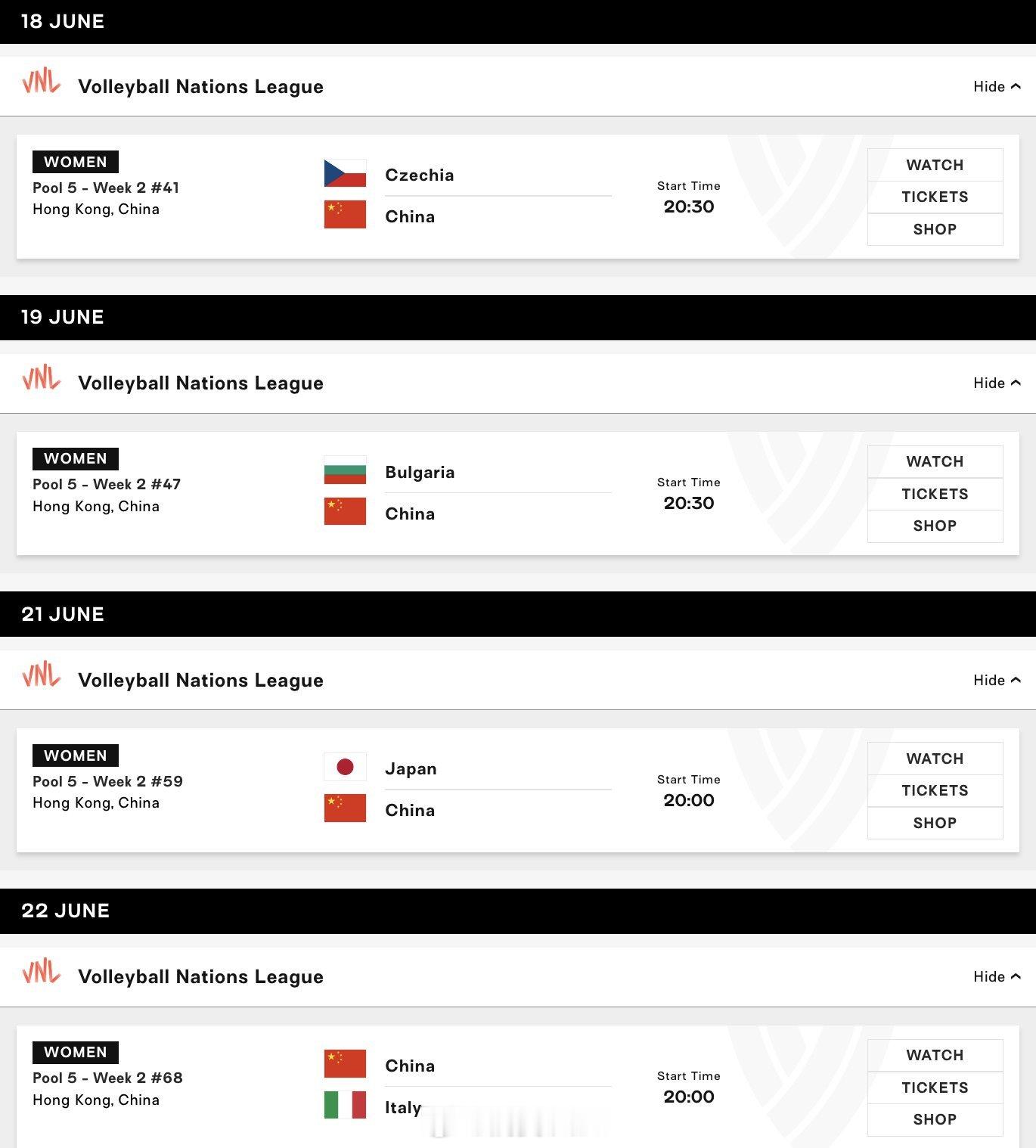Collapse the 18 June Volleyball Nations League section
The width and height of the screenshot is (1036, 1148).
(997, 86)
